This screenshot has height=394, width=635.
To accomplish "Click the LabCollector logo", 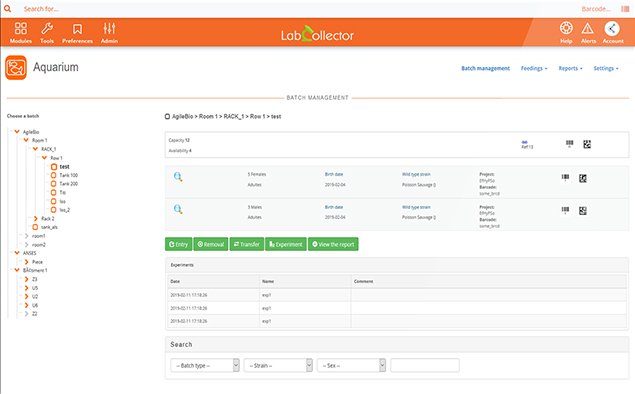I will [317, 34].
